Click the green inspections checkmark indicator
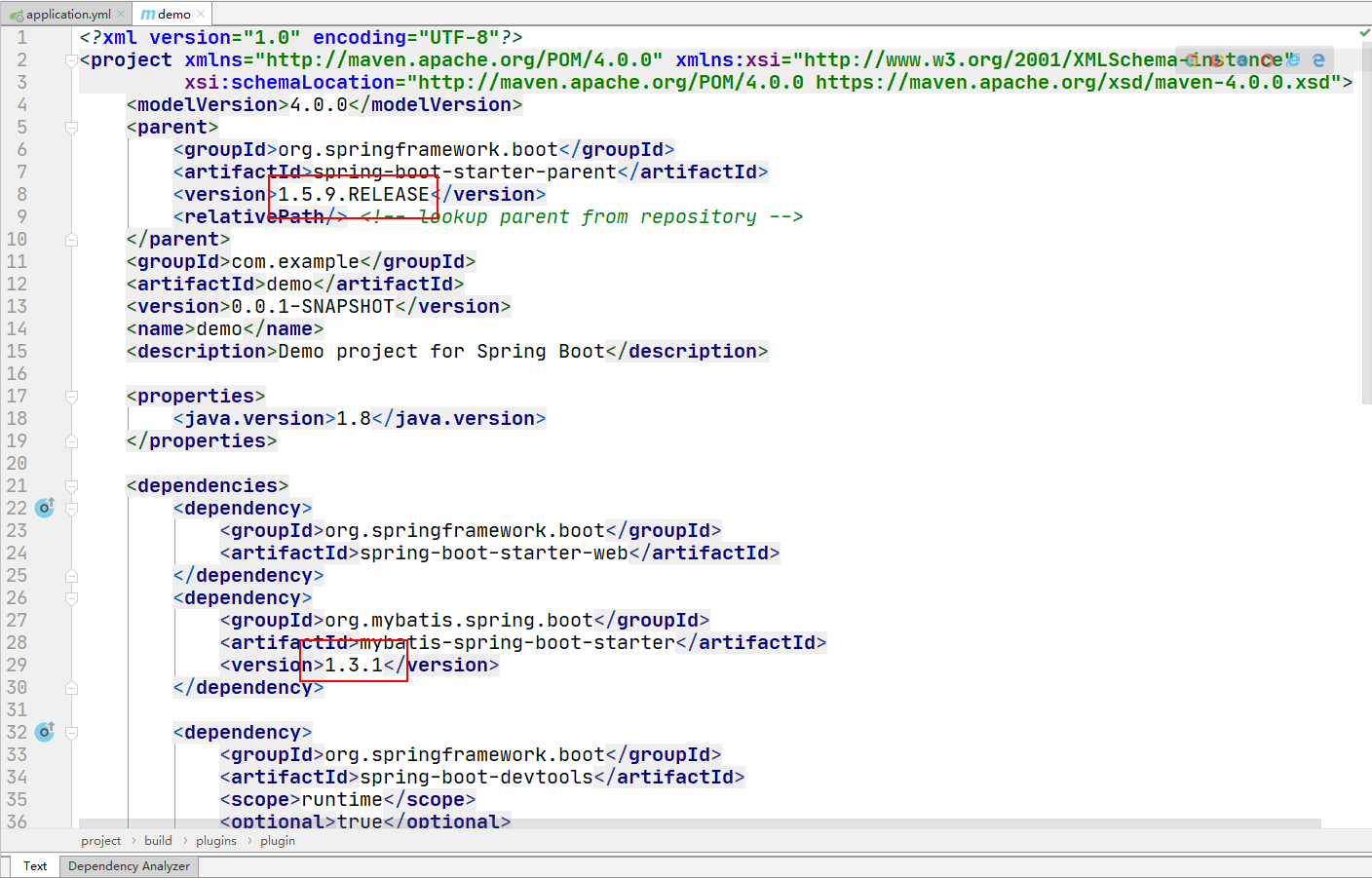 (x=1364, y=32)
